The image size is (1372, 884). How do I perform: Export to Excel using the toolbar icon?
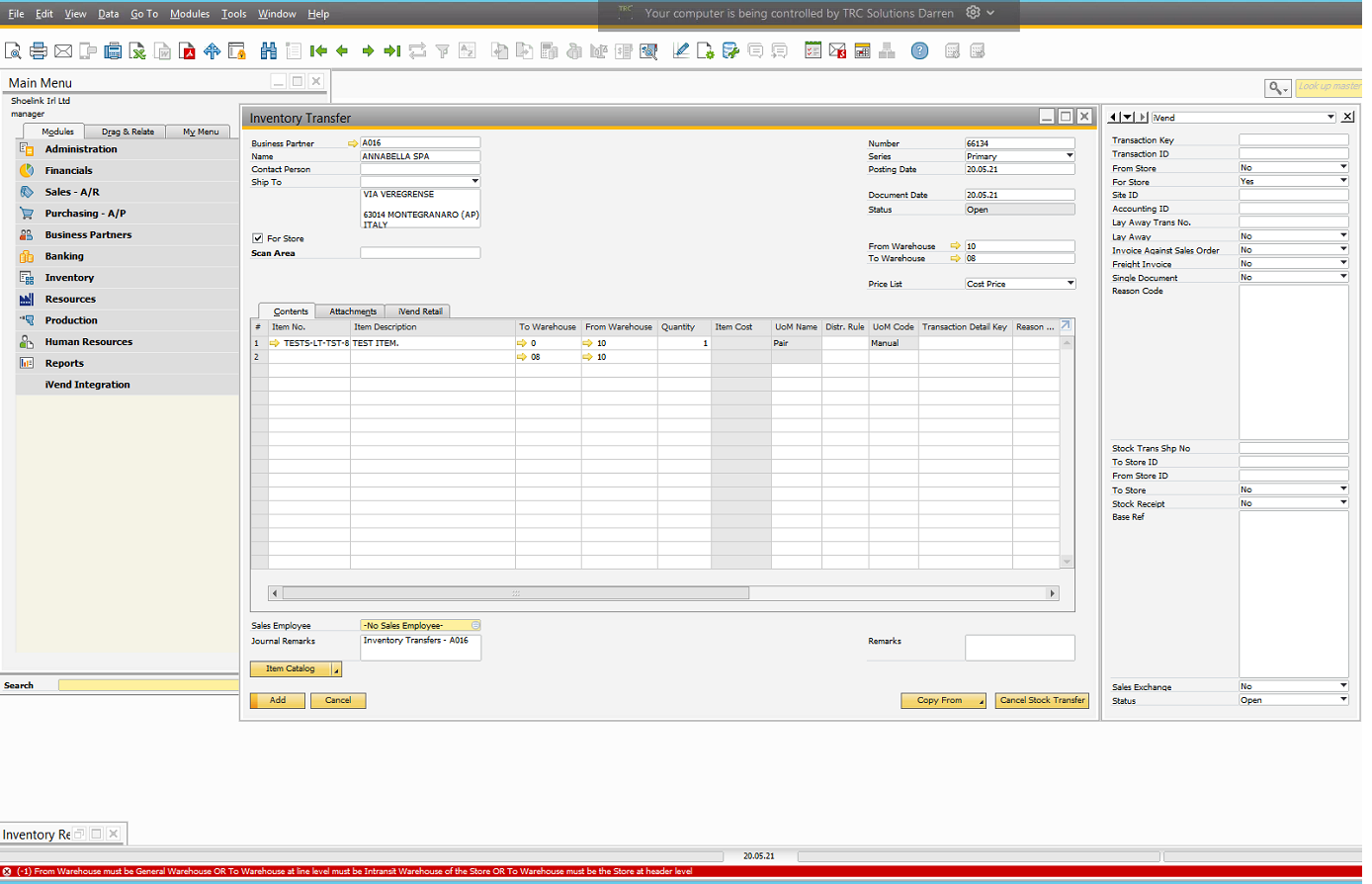[x=137, y=51]
